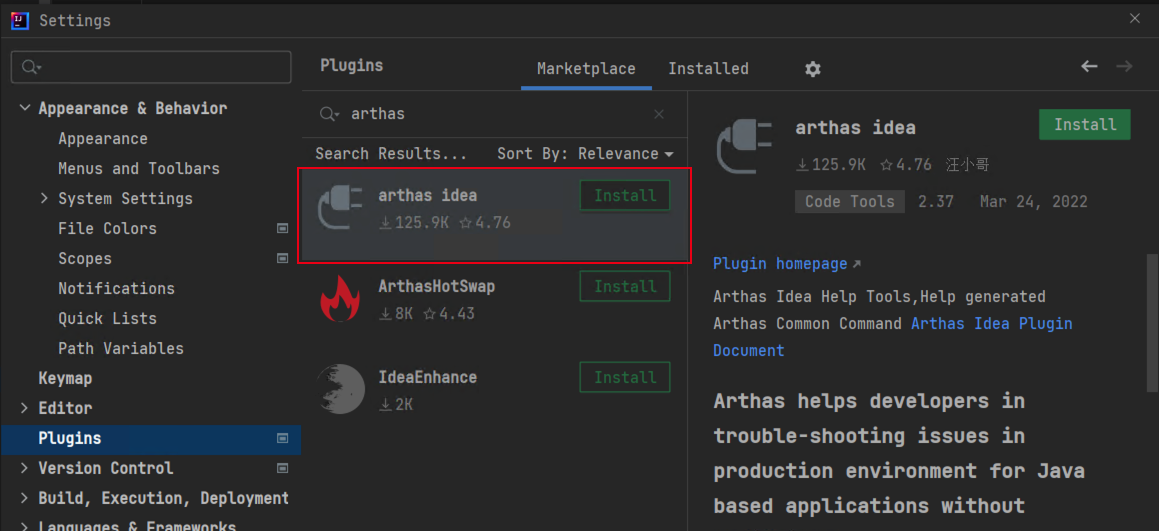Viewport: 1159px width, 531px height.
Task: Clear the arthas search text
Action: [x=659, y=115]
